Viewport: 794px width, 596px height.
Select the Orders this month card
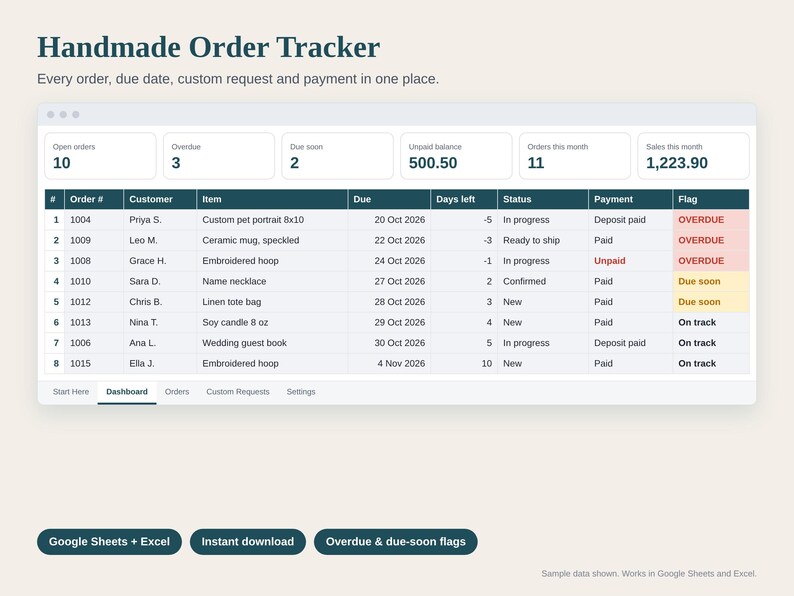575,156
